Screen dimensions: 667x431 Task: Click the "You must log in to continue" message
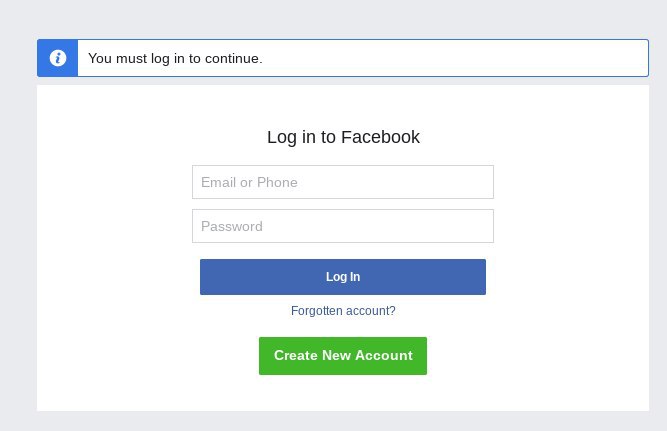pos(175,59)
